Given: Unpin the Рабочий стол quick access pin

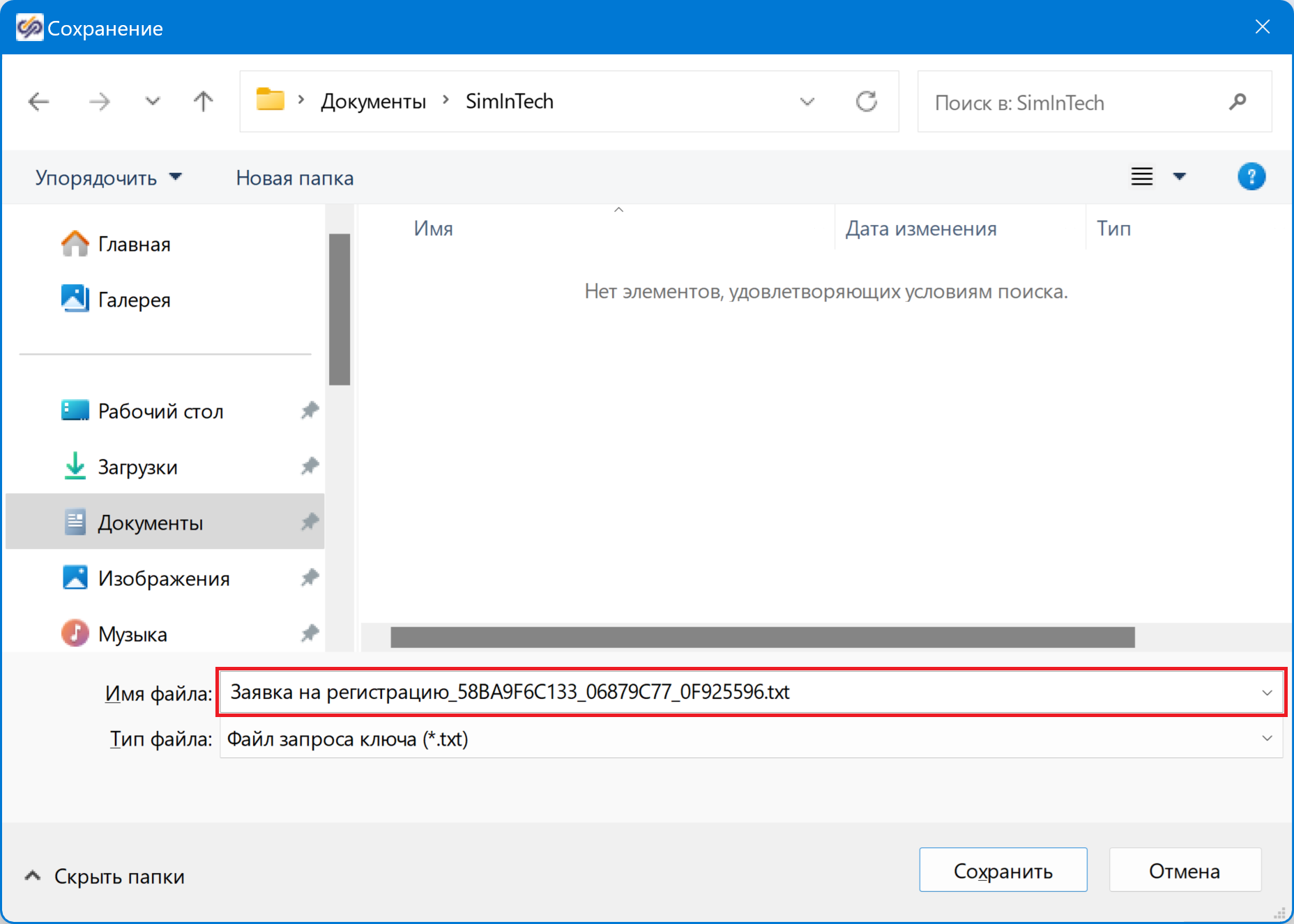Looking at the screenshot, I should pos(310,410).
